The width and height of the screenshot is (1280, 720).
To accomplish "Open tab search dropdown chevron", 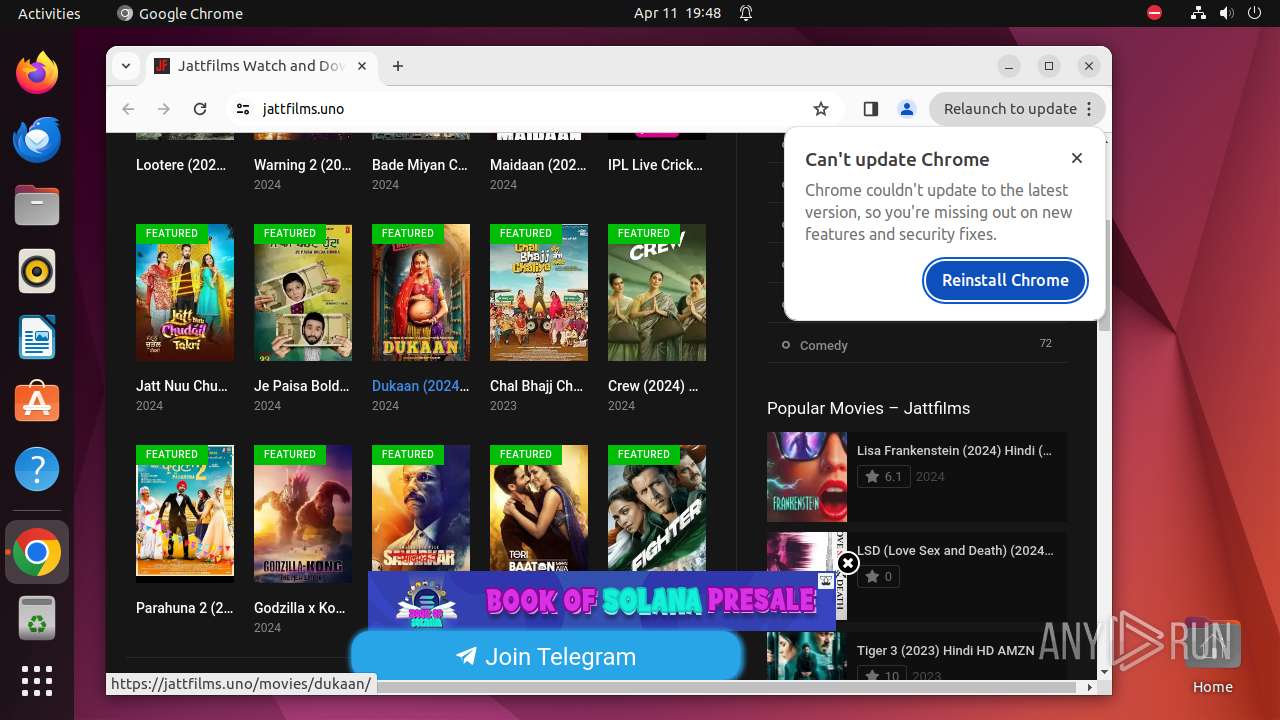I will (126, 66).
